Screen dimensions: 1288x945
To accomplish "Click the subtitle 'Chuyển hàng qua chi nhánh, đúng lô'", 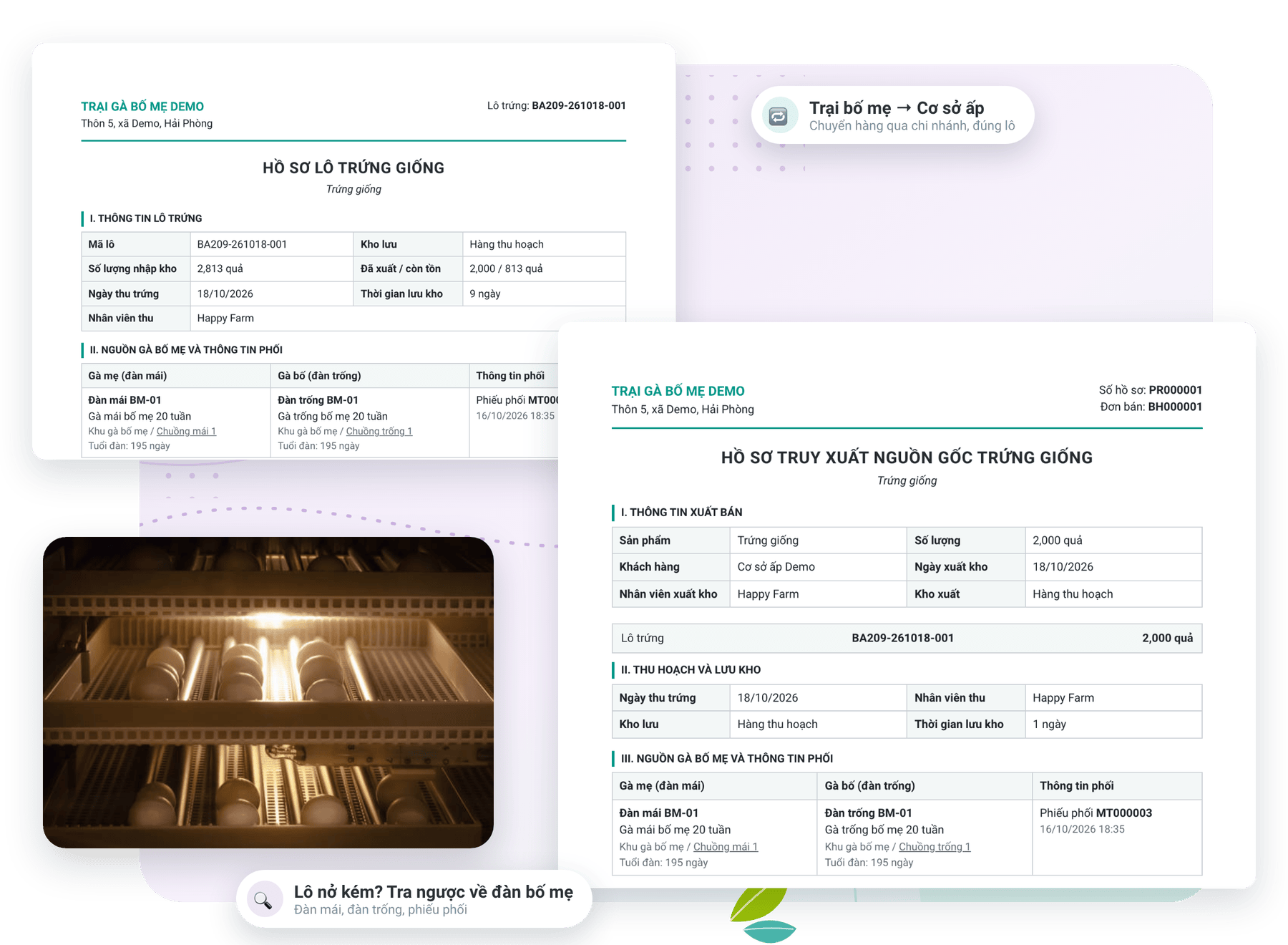I will point(912,126).
